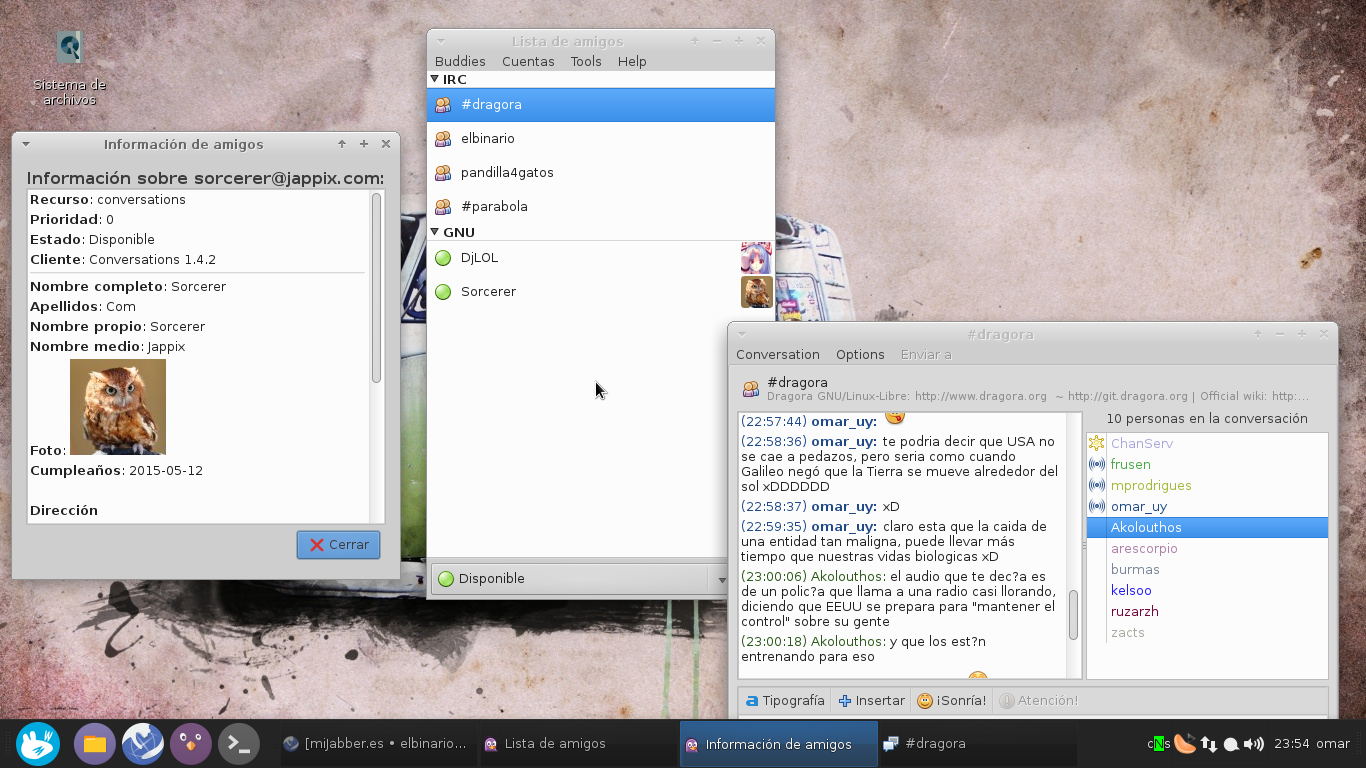Click the 23:54 panel clock
The width and height of the screenshot is (1366, 768).
point(1292,744)
